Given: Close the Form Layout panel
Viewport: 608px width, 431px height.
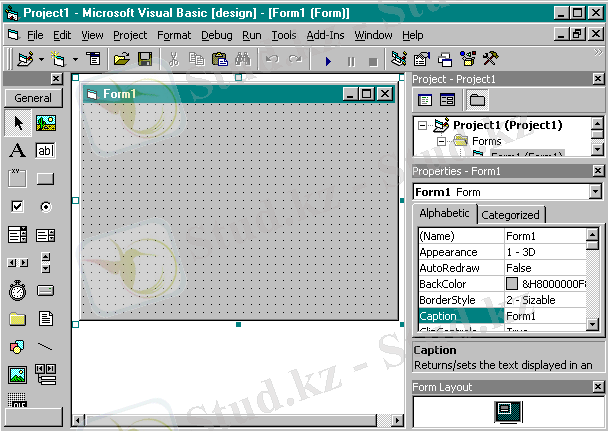Looking at the screenshot, I should (598, 386).
